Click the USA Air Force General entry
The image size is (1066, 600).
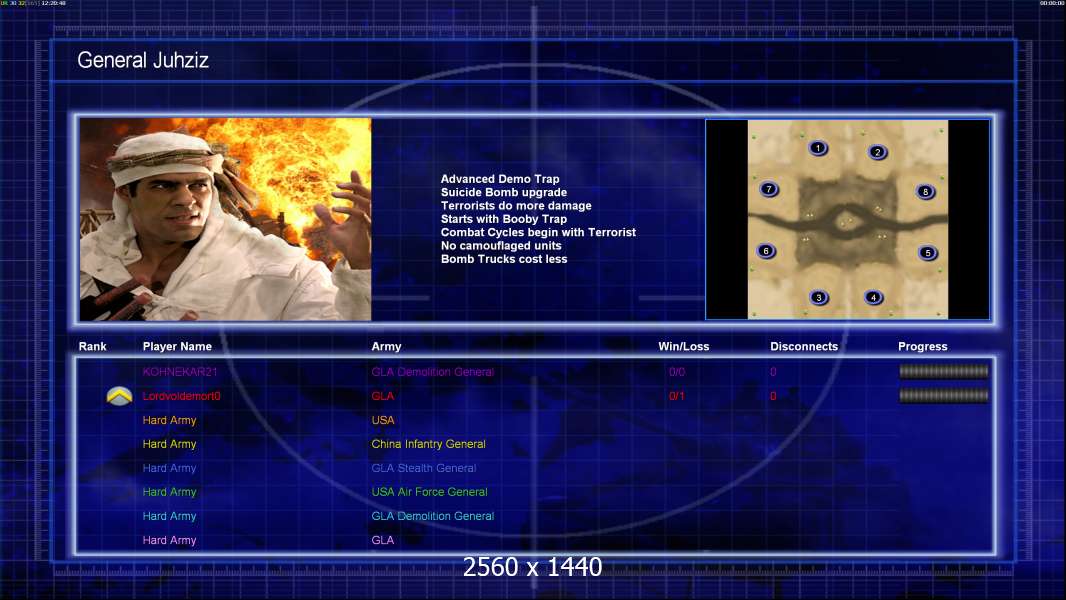tap(429, 492)
